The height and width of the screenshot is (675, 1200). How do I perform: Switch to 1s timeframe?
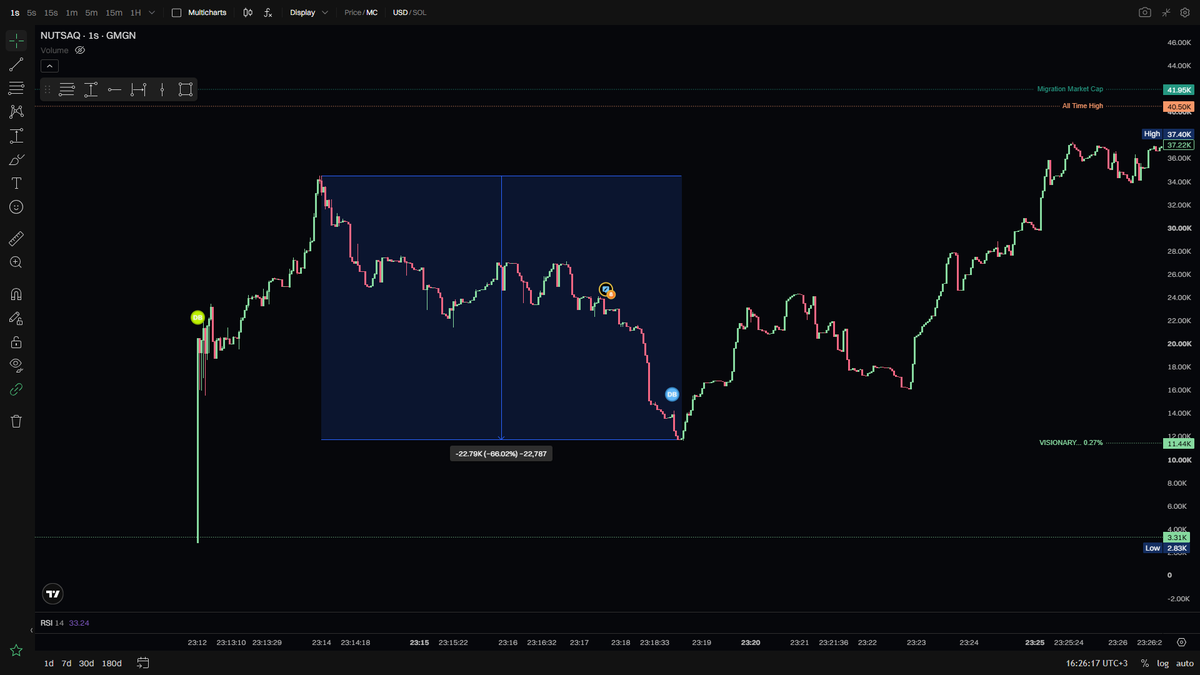pyautogui.click(x=15, y=13)
